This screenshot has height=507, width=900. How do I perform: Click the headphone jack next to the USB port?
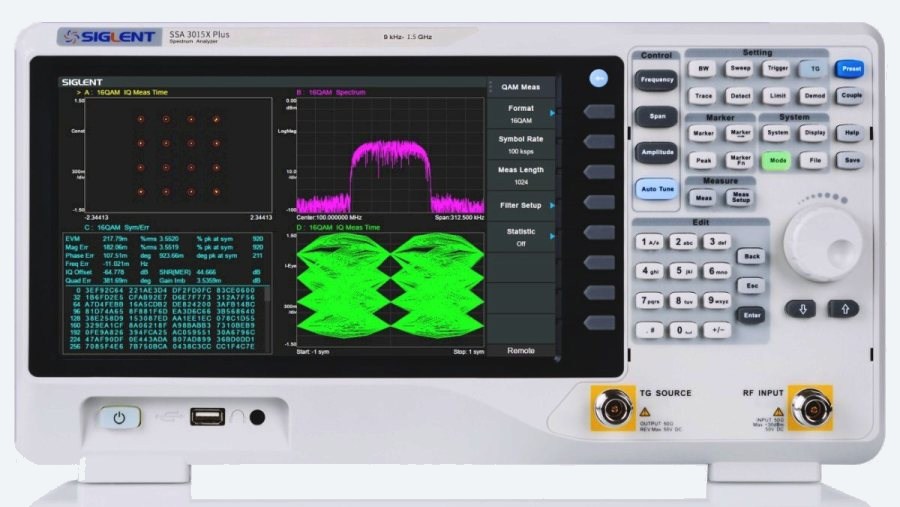point(257,417)
